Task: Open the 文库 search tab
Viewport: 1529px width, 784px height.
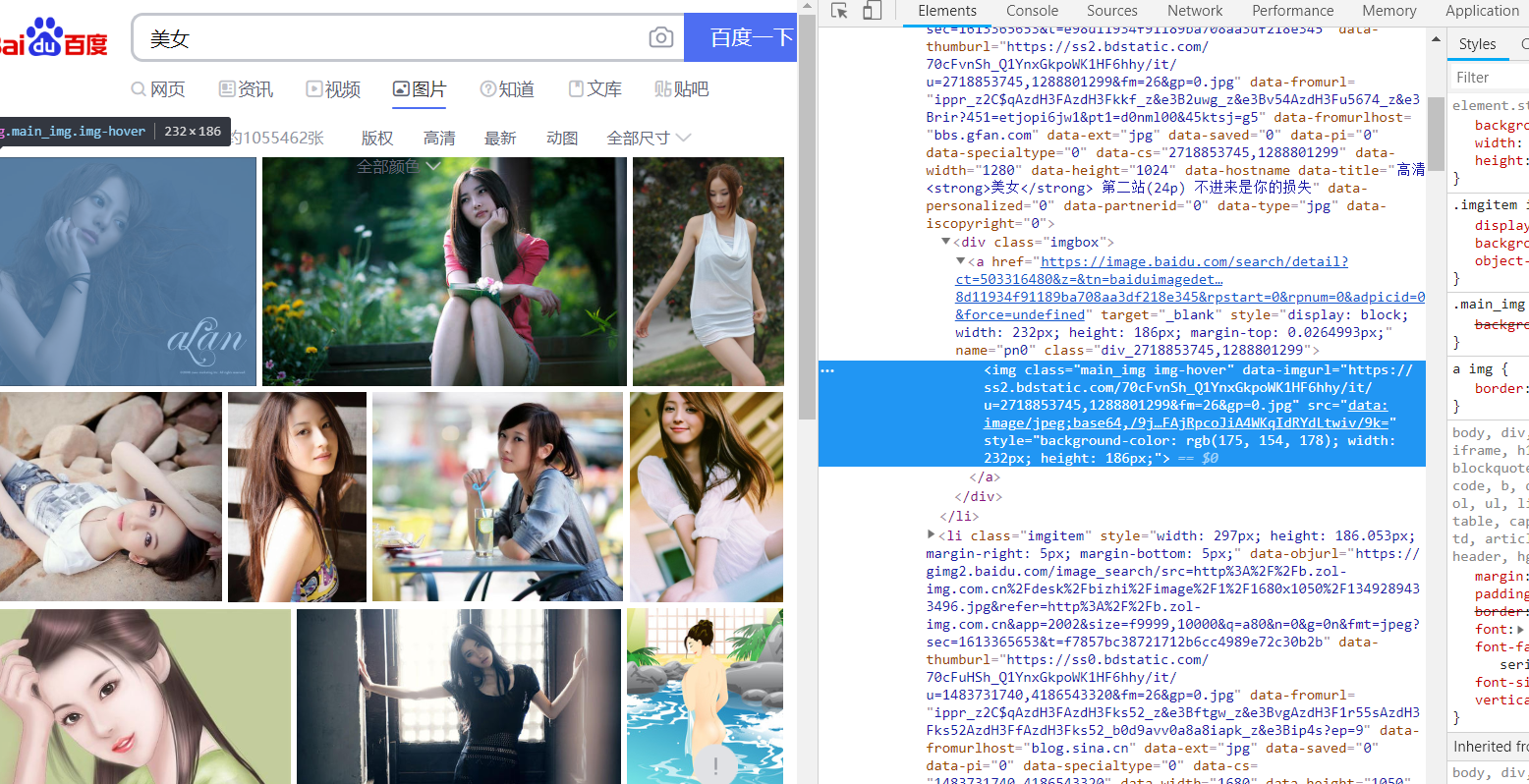Action: point(595,89)
